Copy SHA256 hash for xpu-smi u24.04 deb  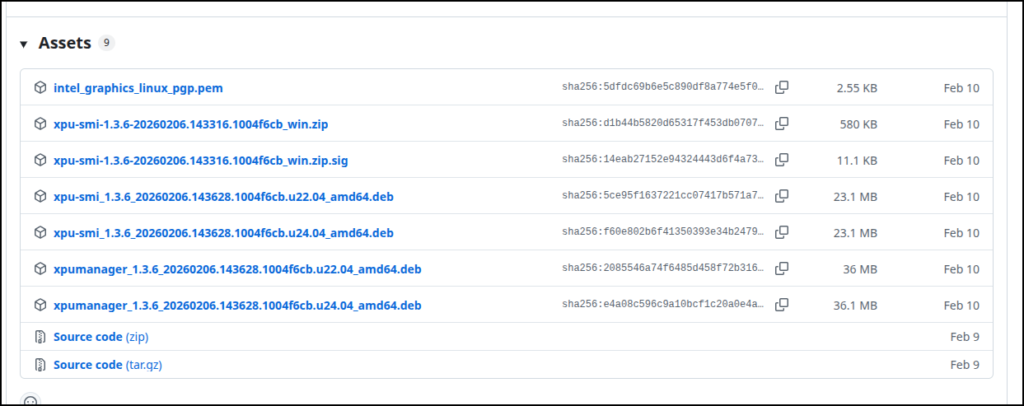pos(782,233)
